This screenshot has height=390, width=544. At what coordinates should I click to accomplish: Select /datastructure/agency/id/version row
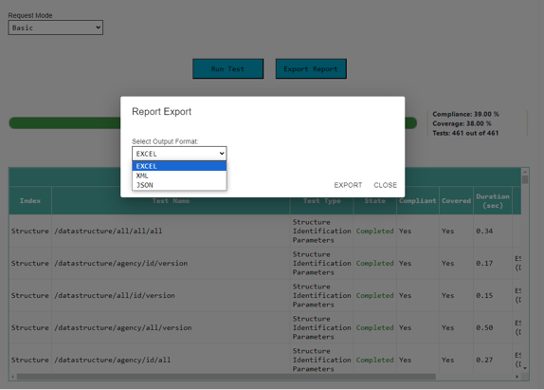tap(265, 263)
